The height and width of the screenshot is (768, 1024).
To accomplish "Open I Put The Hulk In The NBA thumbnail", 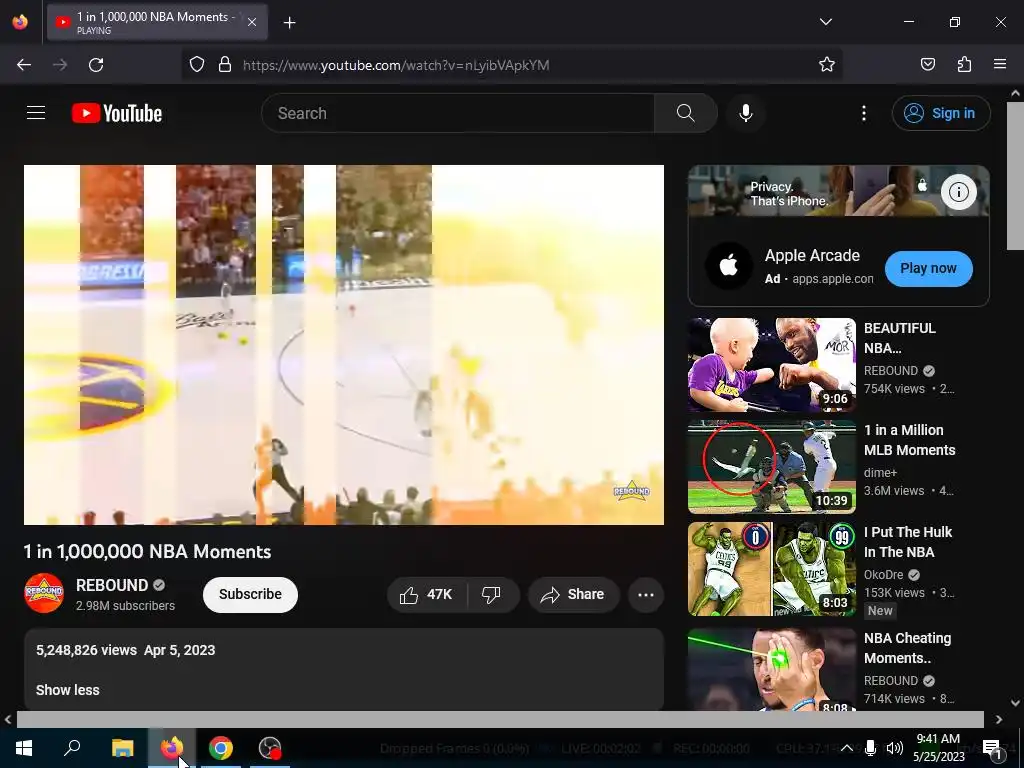I will [x=771, y=569].
